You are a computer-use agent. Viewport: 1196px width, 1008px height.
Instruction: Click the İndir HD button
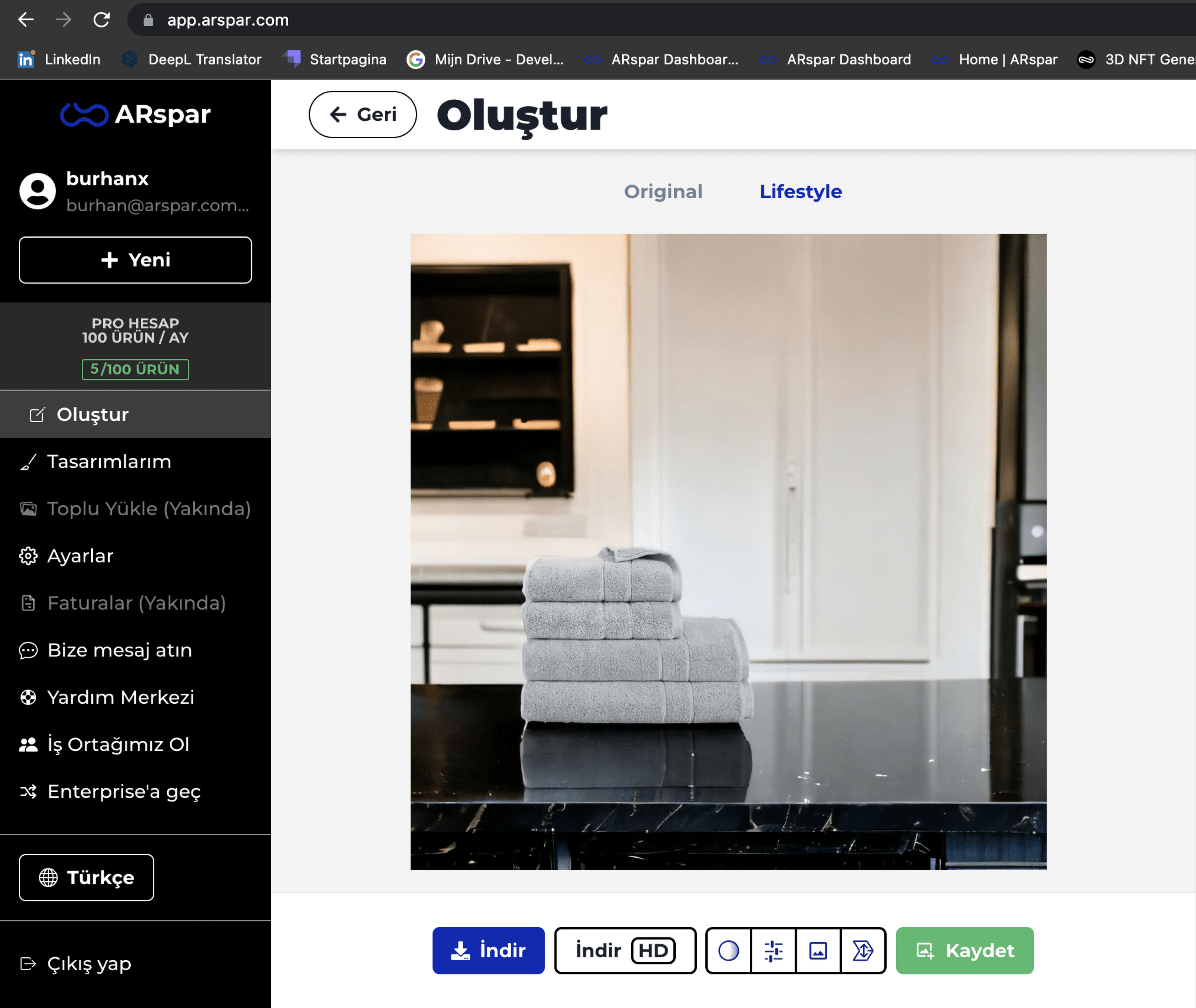tap(625, 950)
